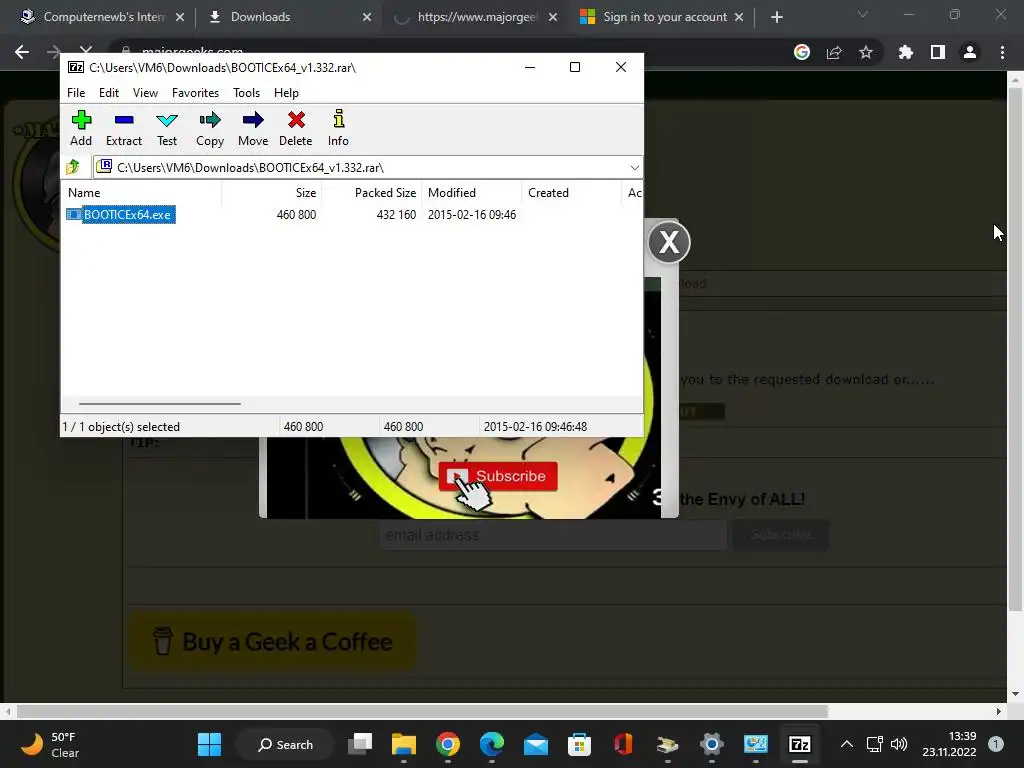
Task: Click the email address input field
Action: tap(552, 535)
